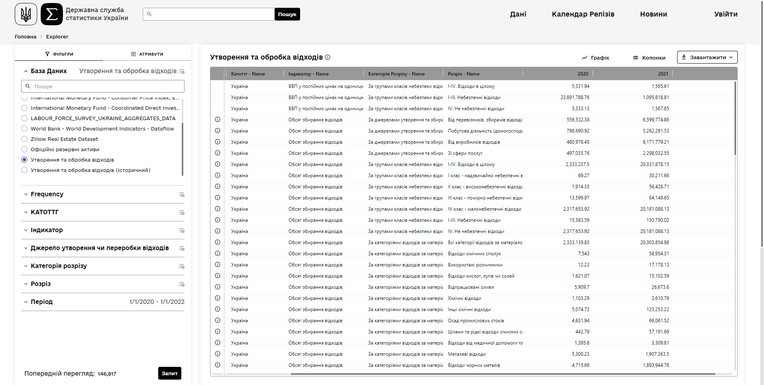Click copy icon beside Категорія розрізу filter
Screen dimensions: 764x385
click(182, 266)
